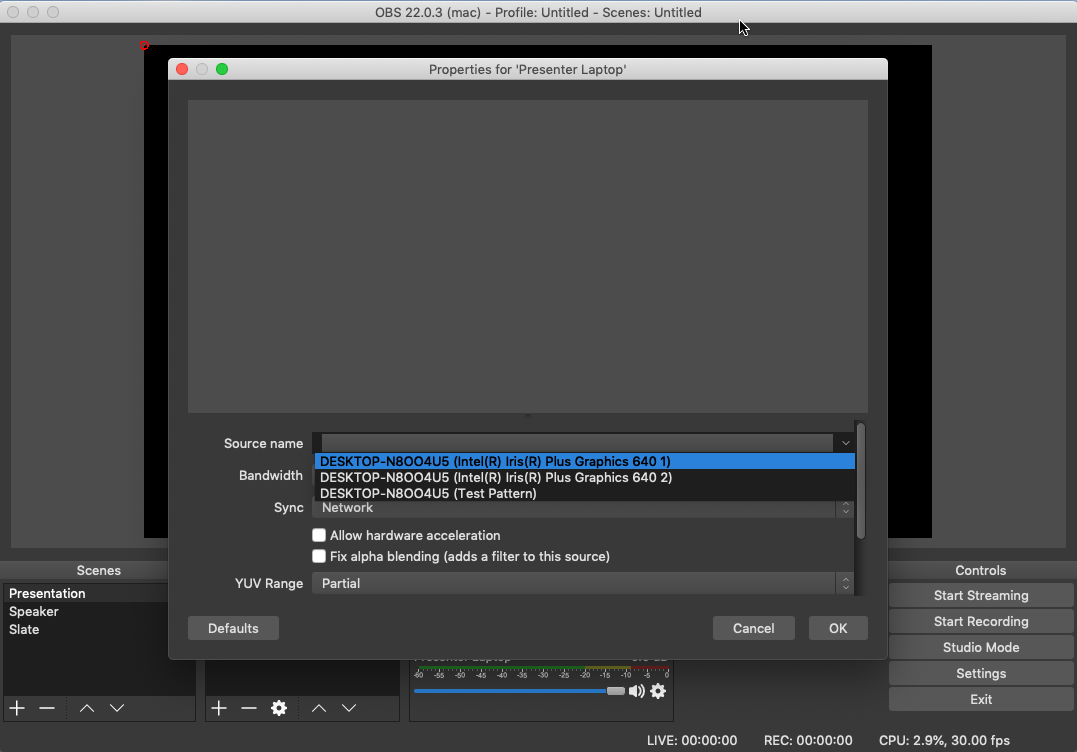Add a new source with plus icon
The width and height of the screenshot is (1077, 752).
218,708
